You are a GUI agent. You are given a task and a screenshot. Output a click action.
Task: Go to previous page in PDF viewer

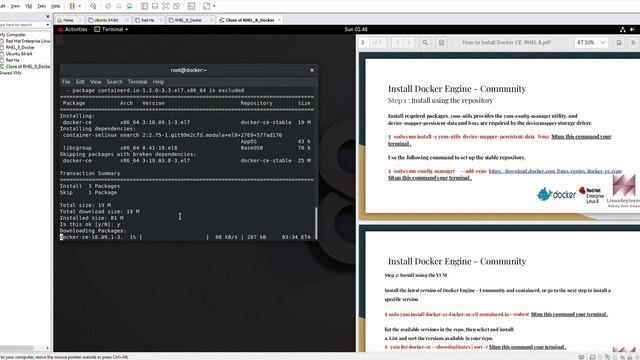click(398, 42)
